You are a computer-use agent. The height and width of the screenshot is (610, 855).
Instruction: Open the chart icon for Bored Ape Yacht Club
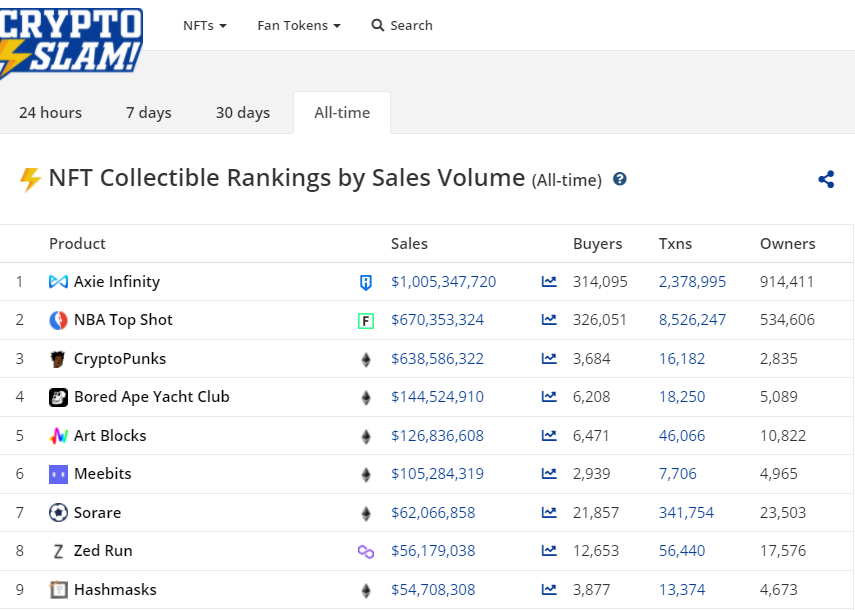click(549, 396)
